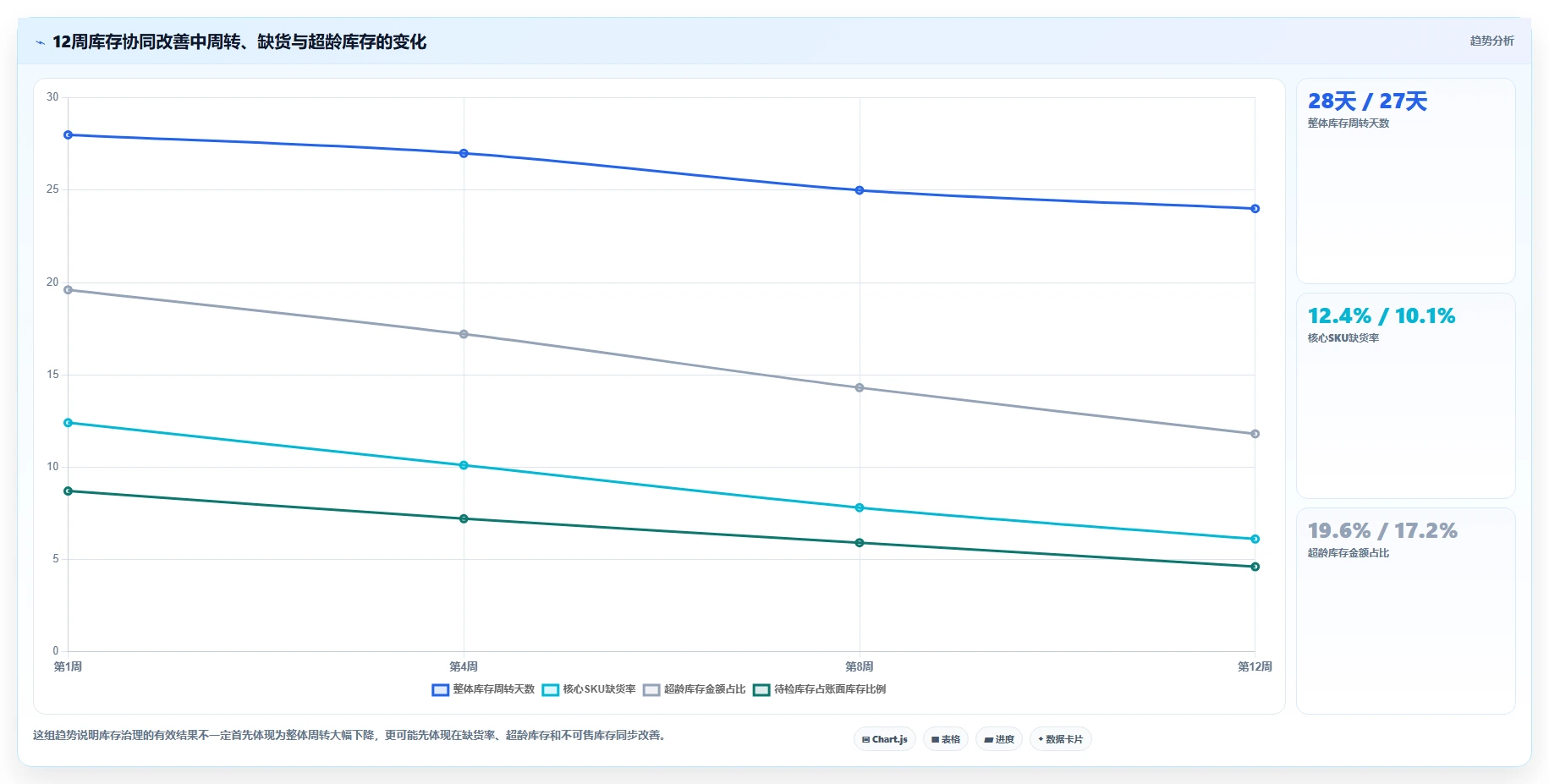The image size is (1549, 784).
Task: Click the 第4周 x-axis label
Action: pyautogui.click(x=464, y=666)
